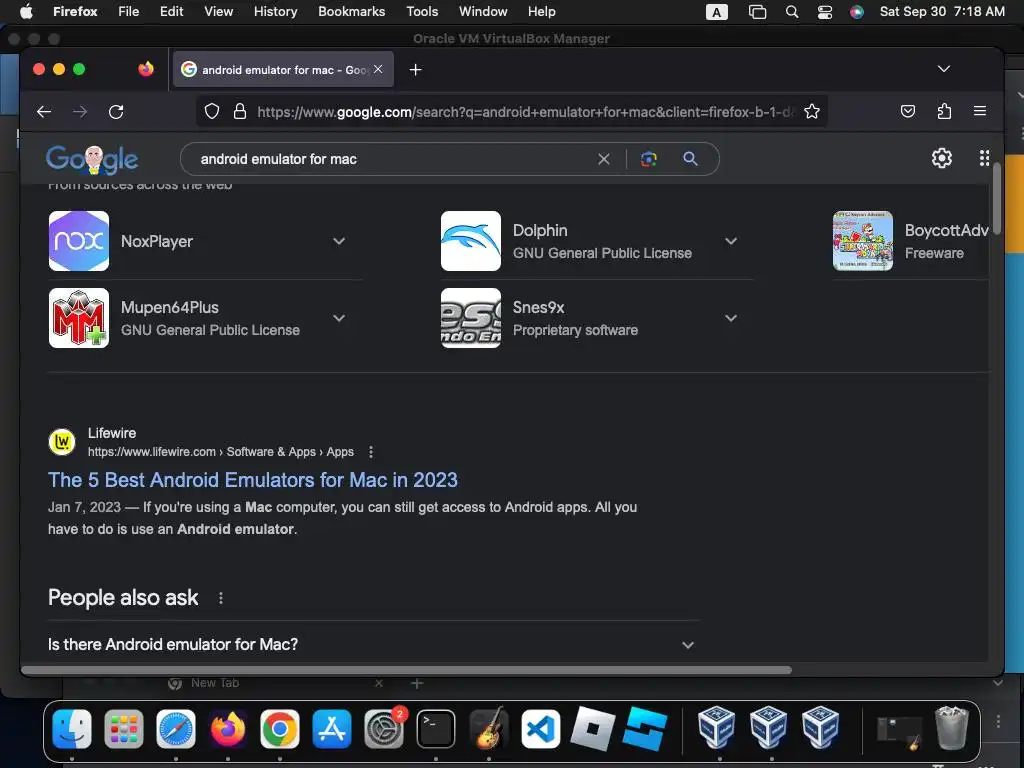Open the View menu
Screen dimensions: 1024x768
[218, 11]
